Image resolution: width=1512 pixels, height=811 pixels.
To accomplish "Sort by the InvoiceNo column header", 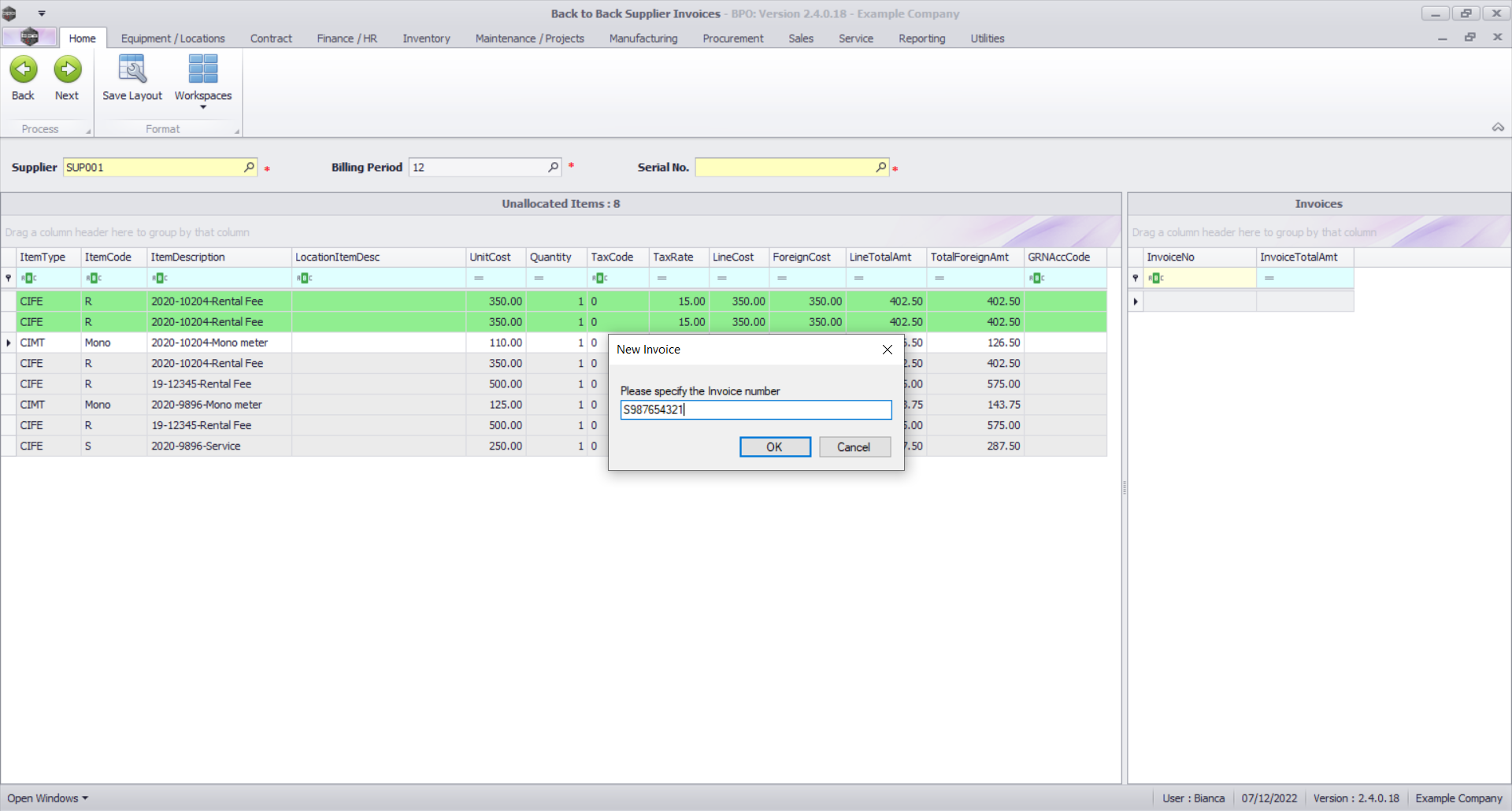I will click(x=1199, y=257).
